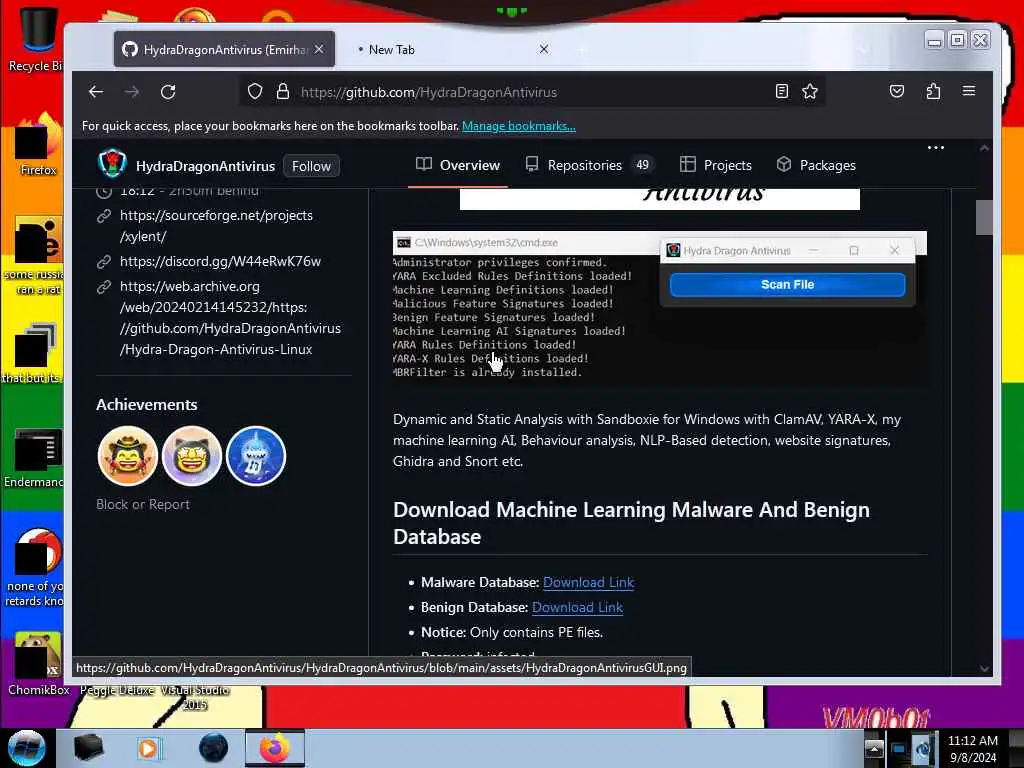Viewport: 1024px width, 768px height.
Task: Toggle reader view icon in address bar
Action: pos(782,91)
